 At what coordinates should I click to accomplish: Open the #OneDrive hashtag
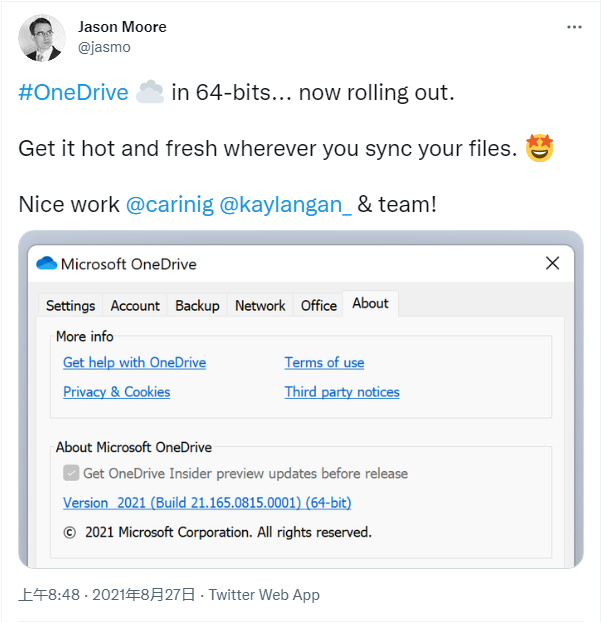point(74,92)
